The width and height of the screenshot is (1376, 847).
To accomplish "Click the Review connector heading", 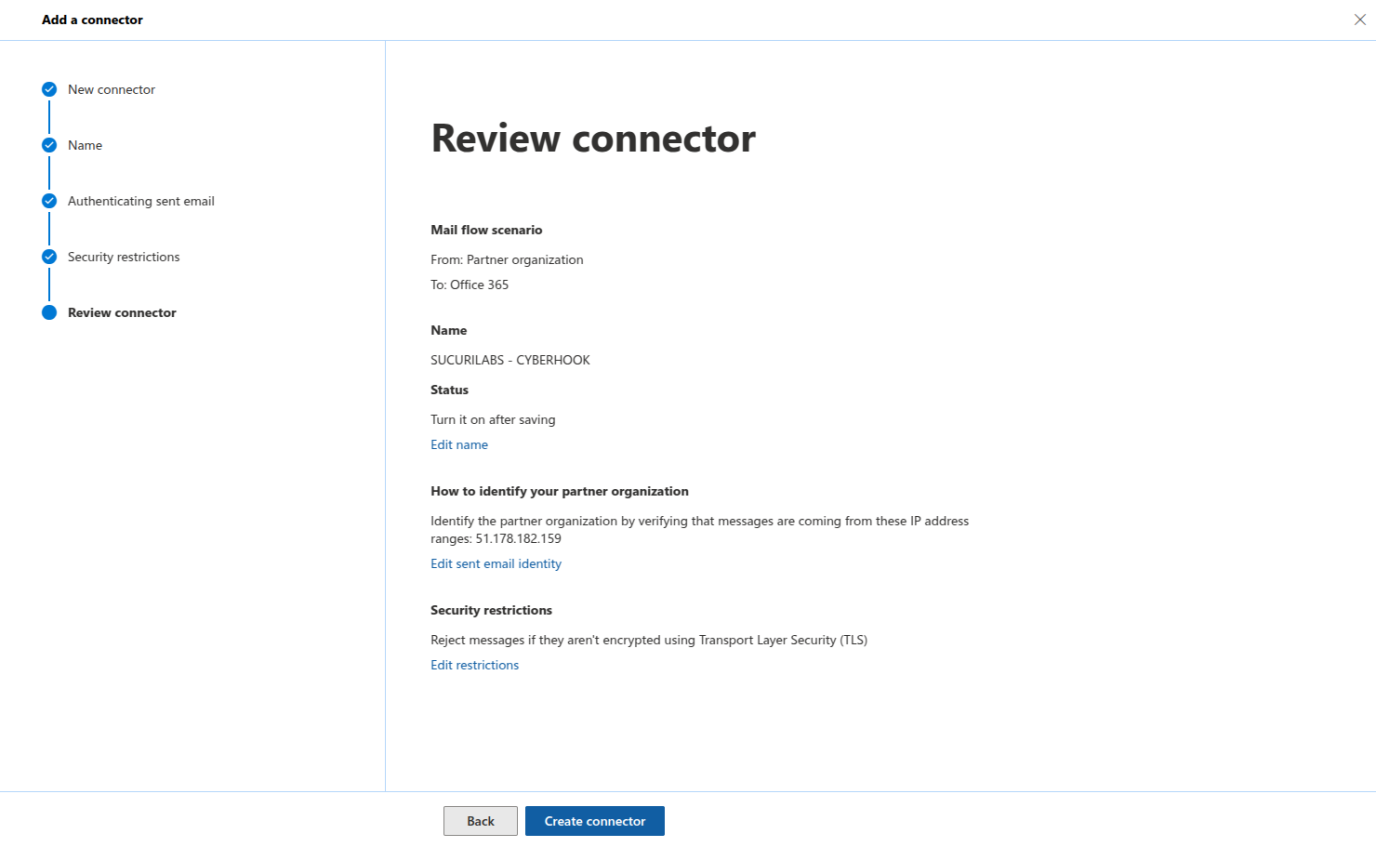I will pyautogui.click(x=593, y=138).
